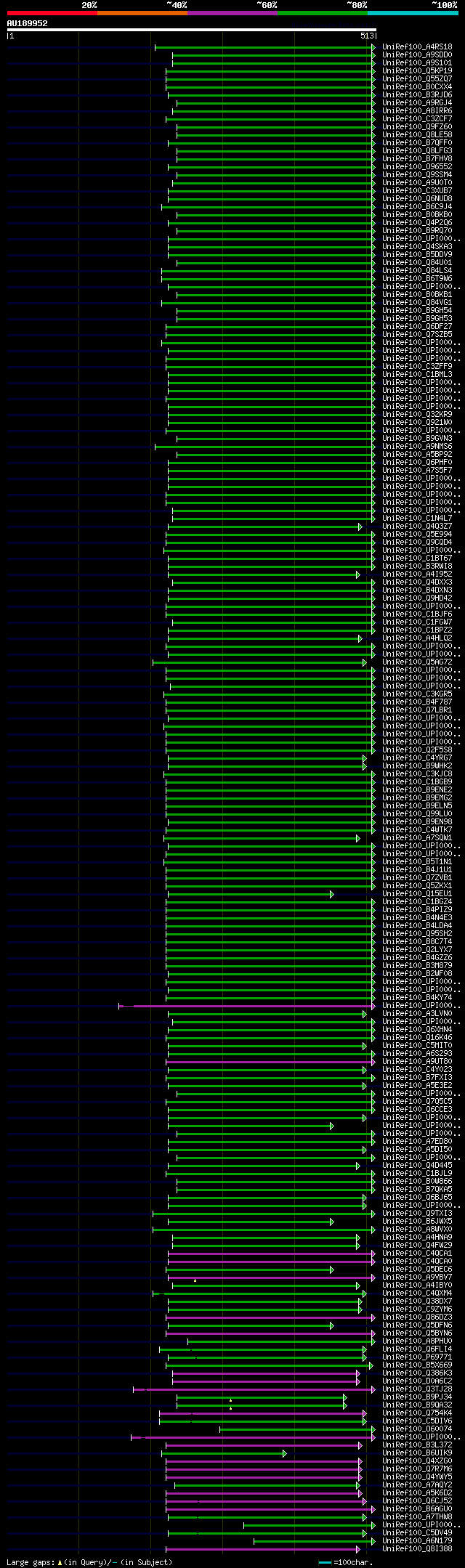Select the UniRef100_Q5AG72 label

[x=417, y=662]
